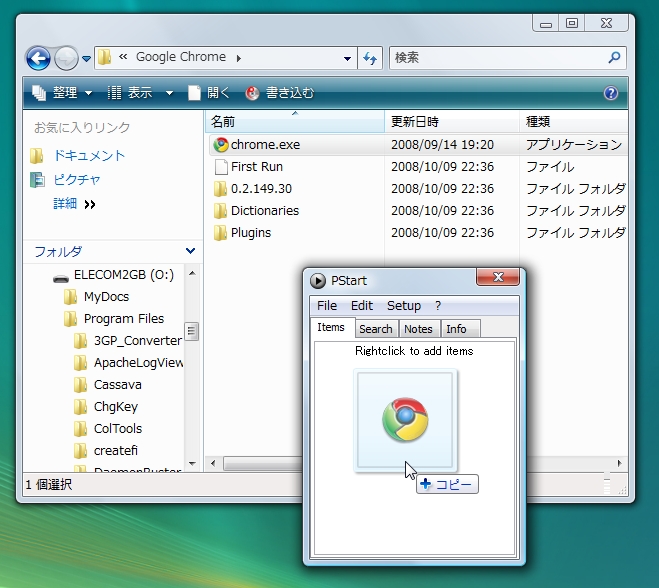
Task: Close the PStart window
Action: (498, 277)
